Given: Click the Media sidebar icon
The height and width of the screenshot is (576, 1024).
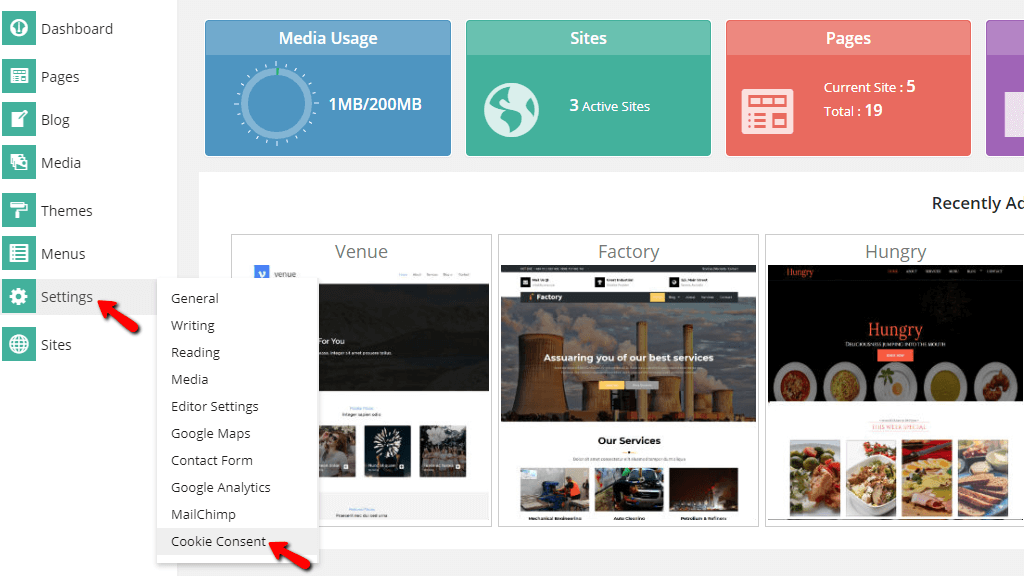Looking at the screenshot, I should point(19,163).
